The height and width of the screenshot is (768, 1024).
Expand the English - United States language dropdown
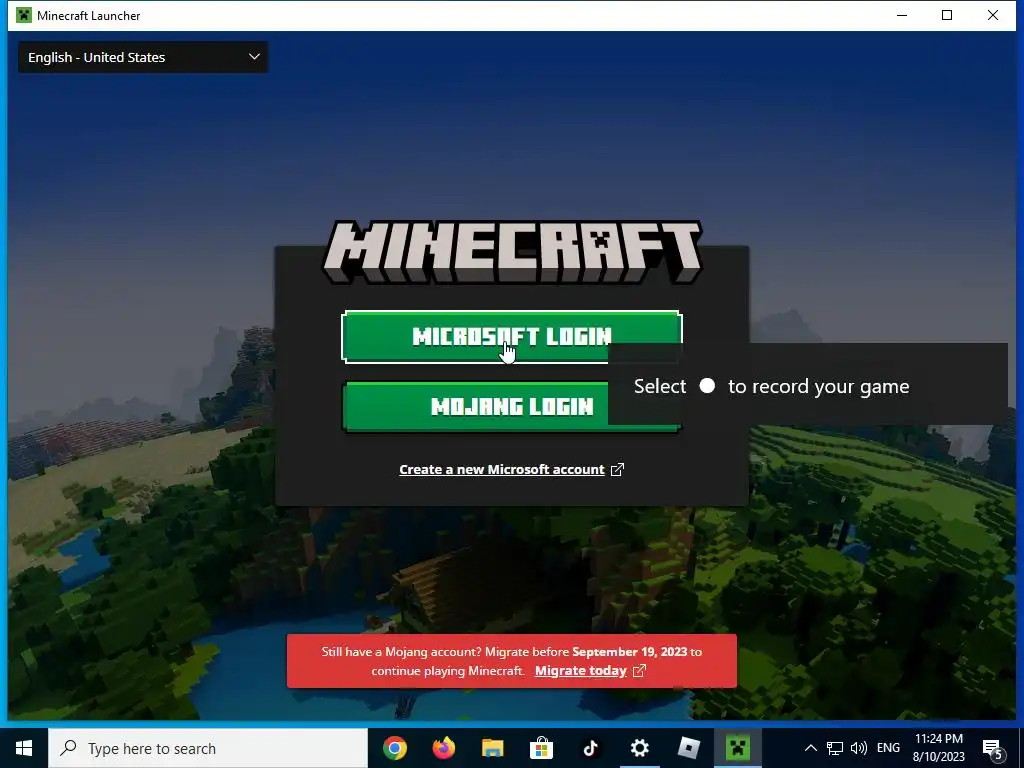(x=143, y=57)
